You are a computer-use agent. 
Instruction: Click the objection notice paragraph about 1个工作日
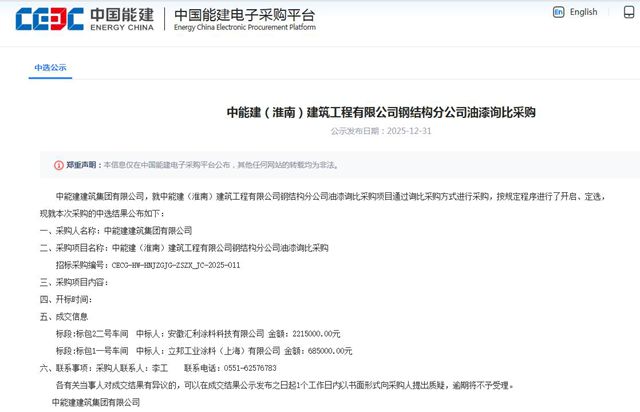(284, 385)
